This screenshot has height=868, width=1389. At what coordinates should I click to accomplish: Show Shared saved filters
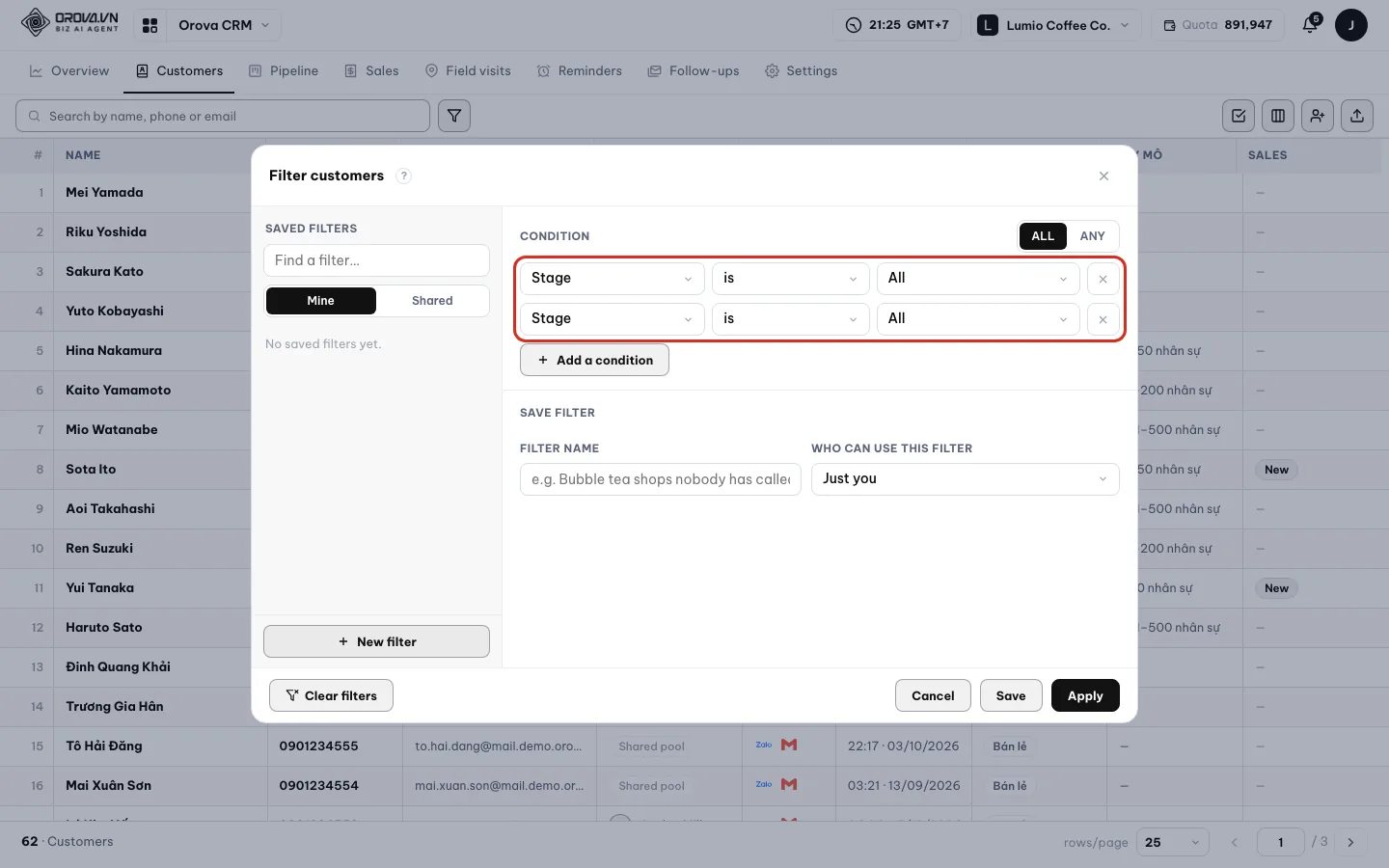[x=432, y=301]
